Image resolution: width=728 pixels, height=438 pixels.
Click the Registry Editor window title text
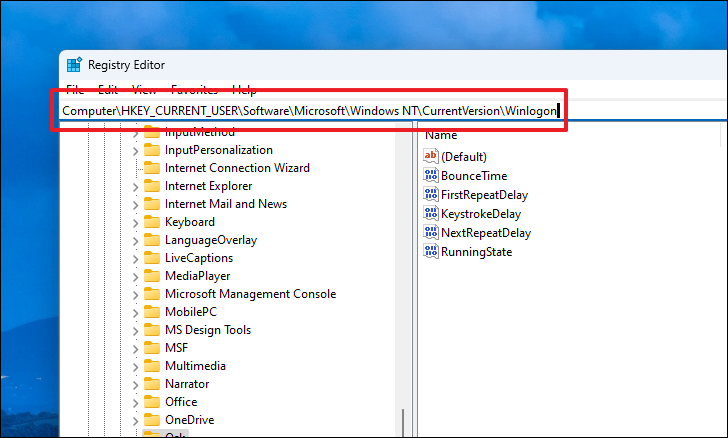(126, 65)
